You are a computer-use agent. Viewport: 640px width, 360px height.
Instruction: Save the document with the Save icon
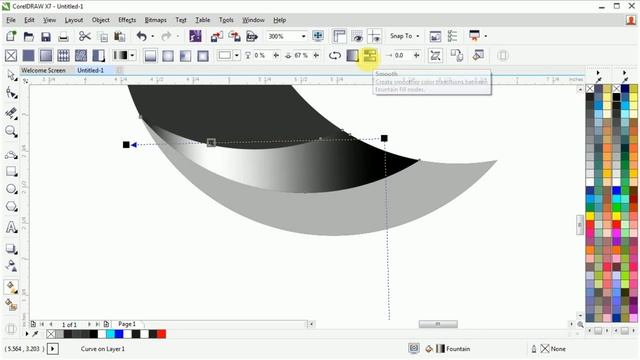46,36
